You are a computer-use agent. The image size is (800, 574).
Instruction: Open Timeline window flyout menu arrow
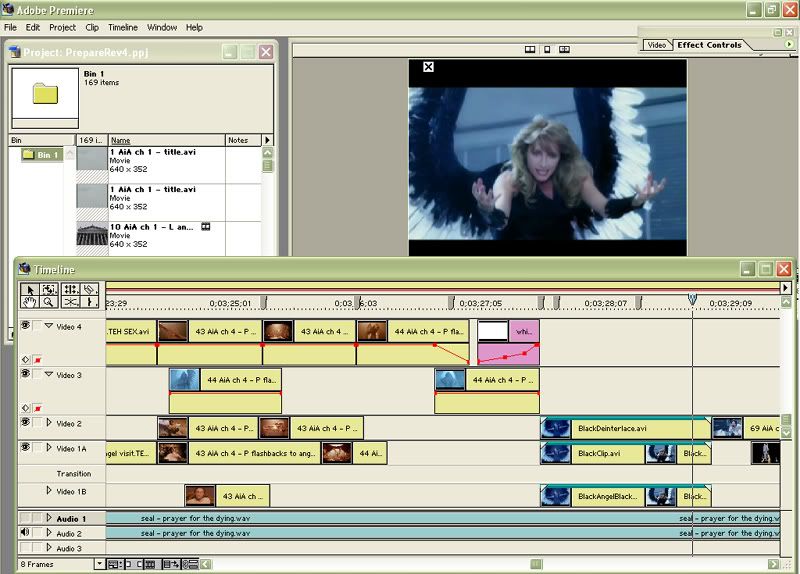785,288
